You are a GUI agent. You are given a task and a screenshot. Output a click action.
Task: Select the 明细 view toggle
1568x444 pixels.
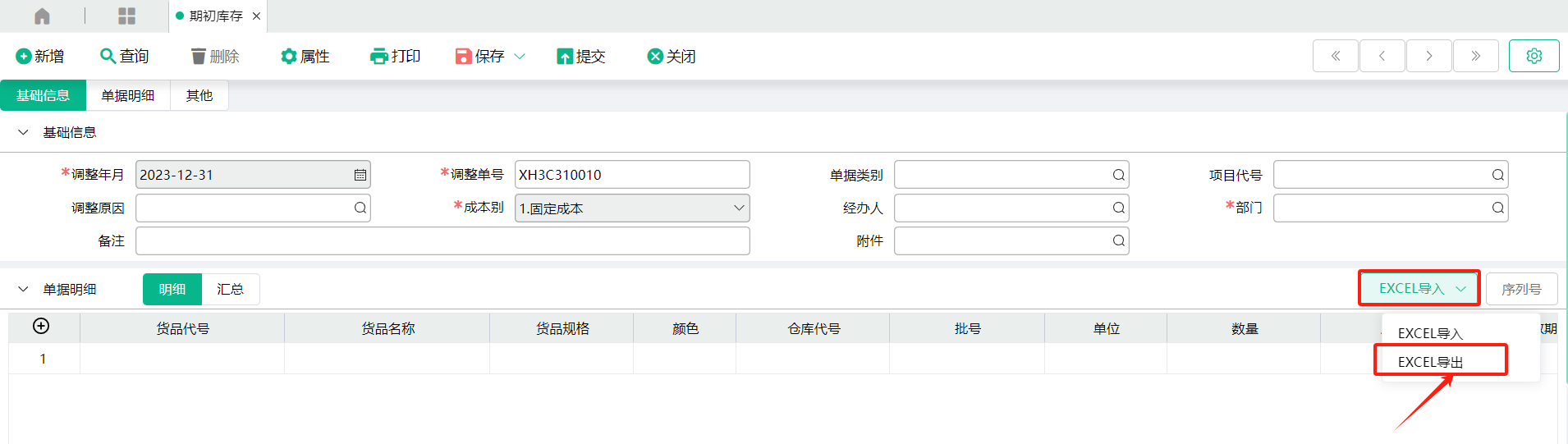172,290
